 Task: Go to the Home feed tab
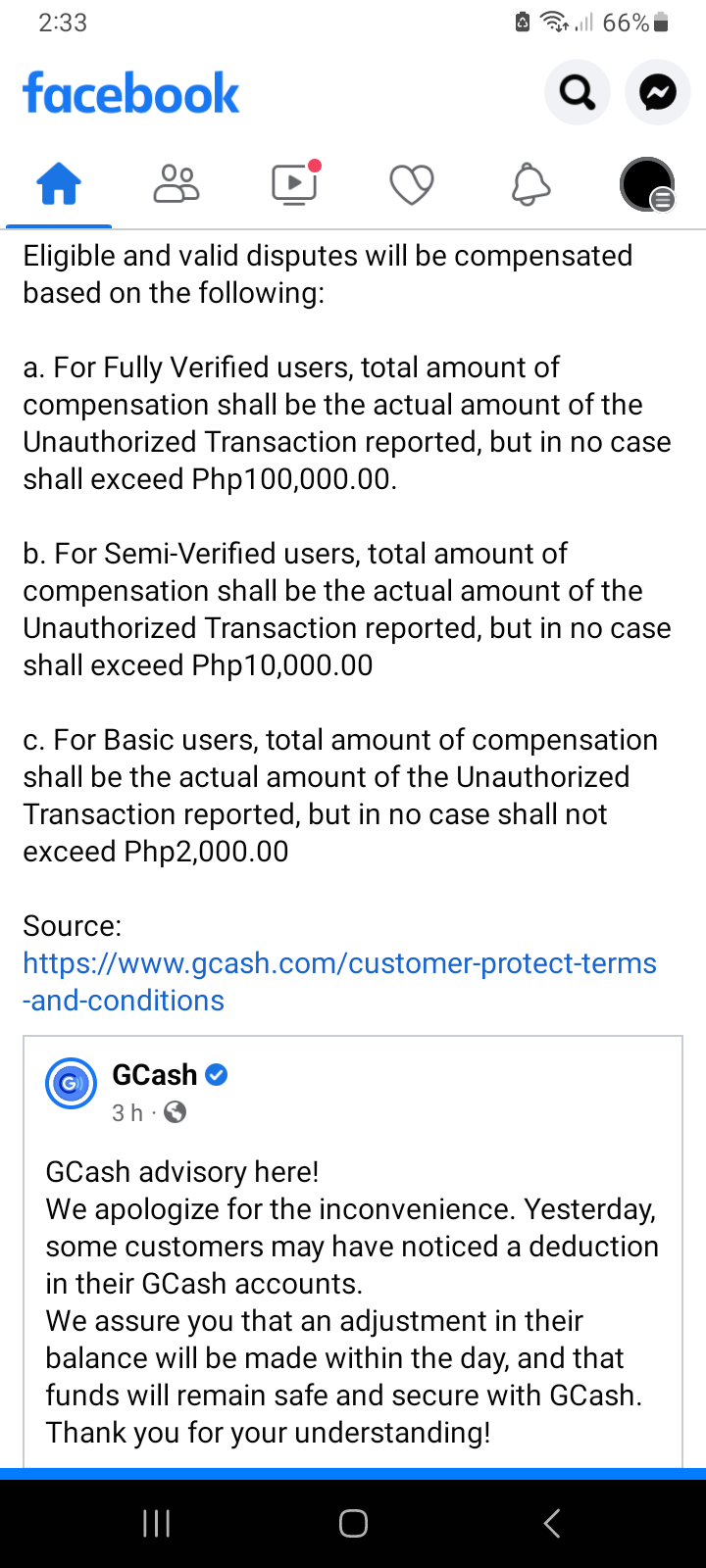pos(59,183)
